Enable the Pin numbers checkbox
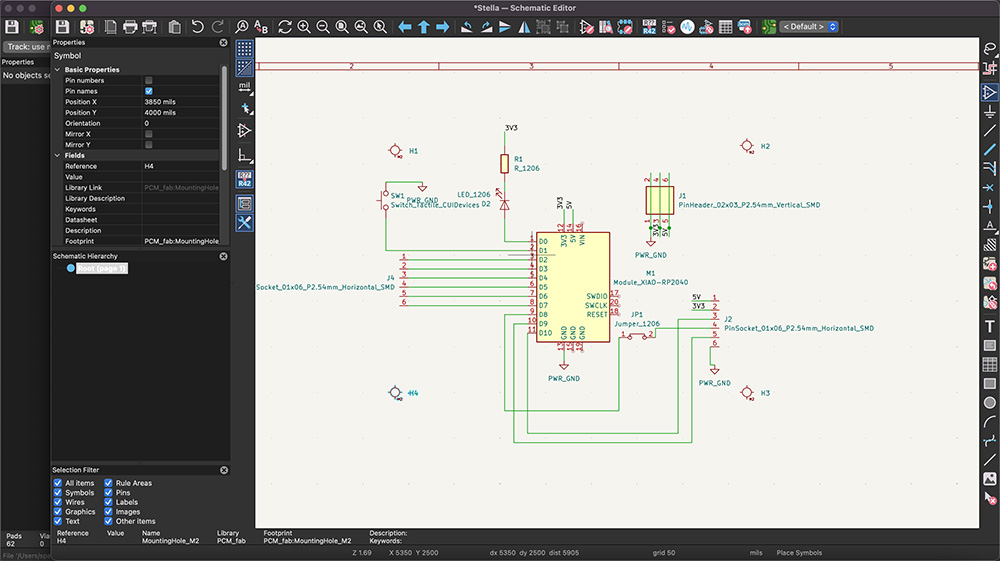1000x561 pixels. (149, 80)
